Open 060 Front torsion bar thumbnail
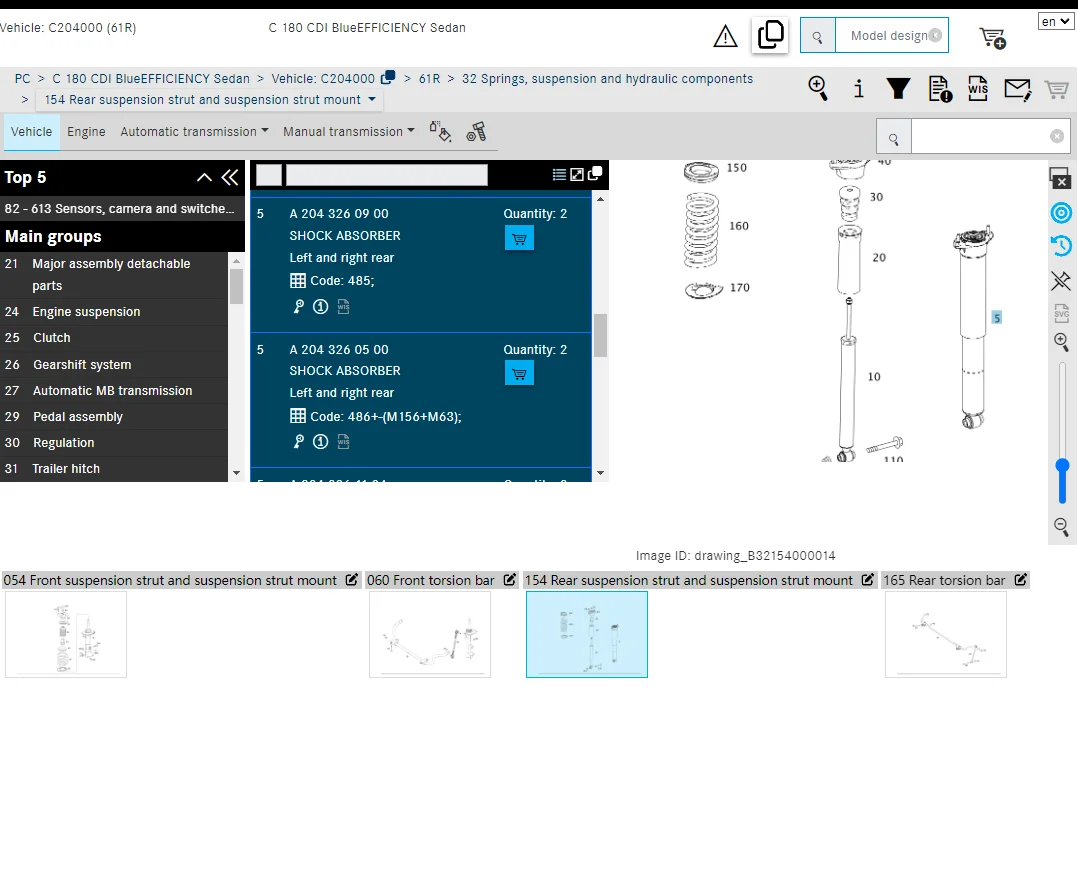This screenshot has height=875, width=1078. [430, 634]
